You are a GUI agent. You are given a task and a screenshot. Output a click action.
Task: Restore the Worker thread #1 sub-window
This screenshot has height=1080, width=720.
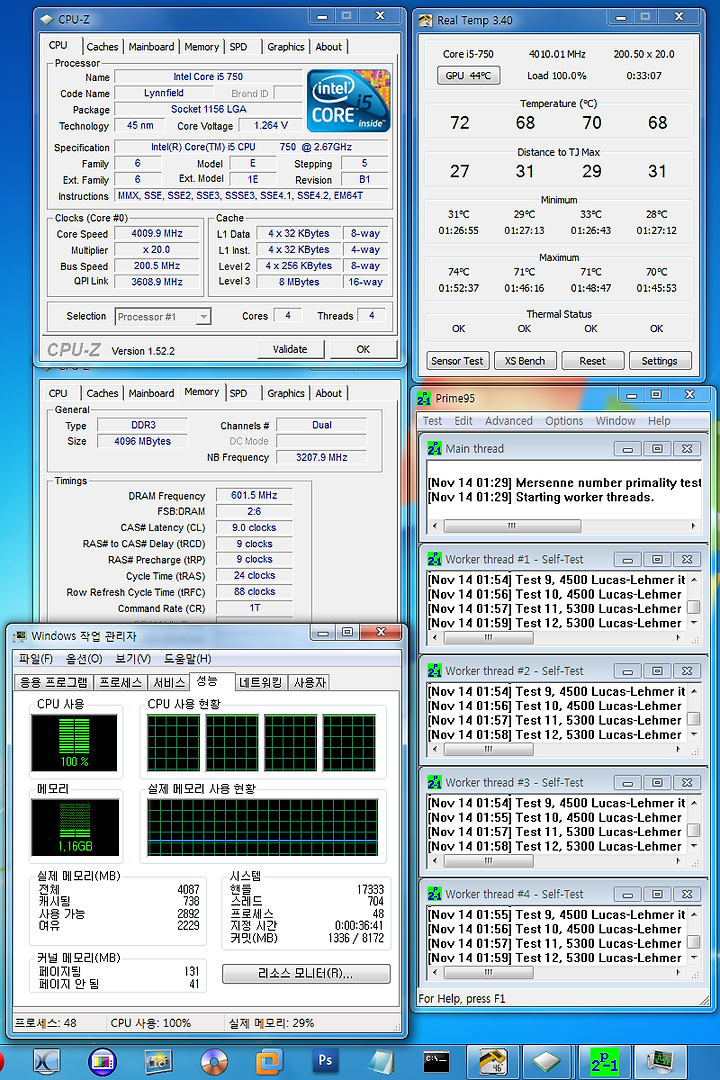657,559
